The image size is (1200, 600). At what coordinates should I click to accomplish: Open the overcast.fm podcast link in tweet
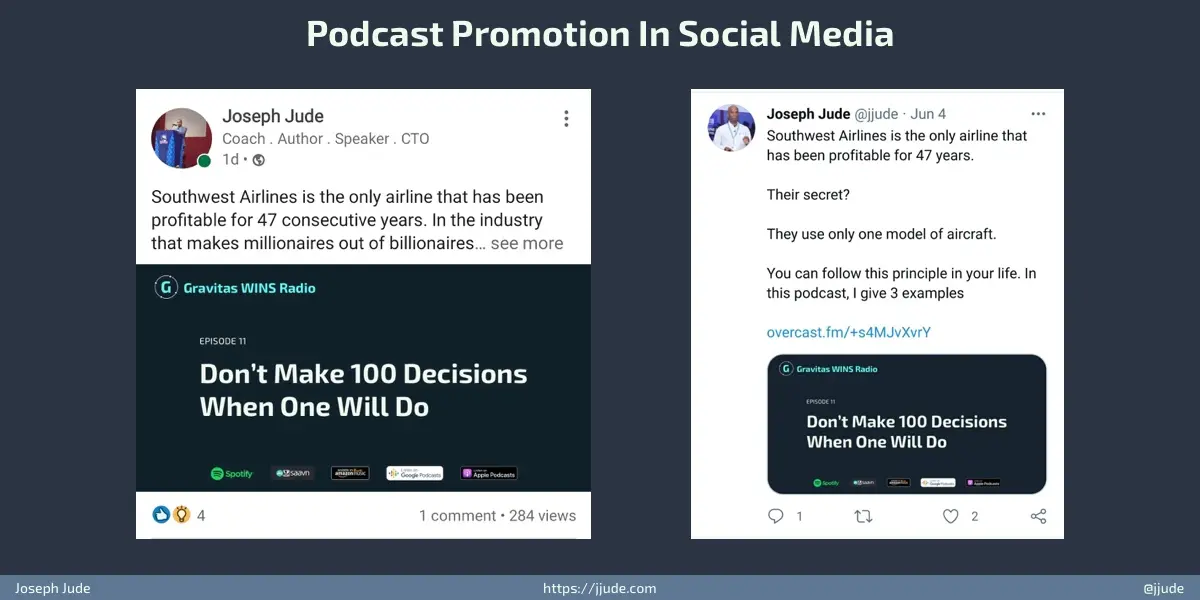[848, 332]
